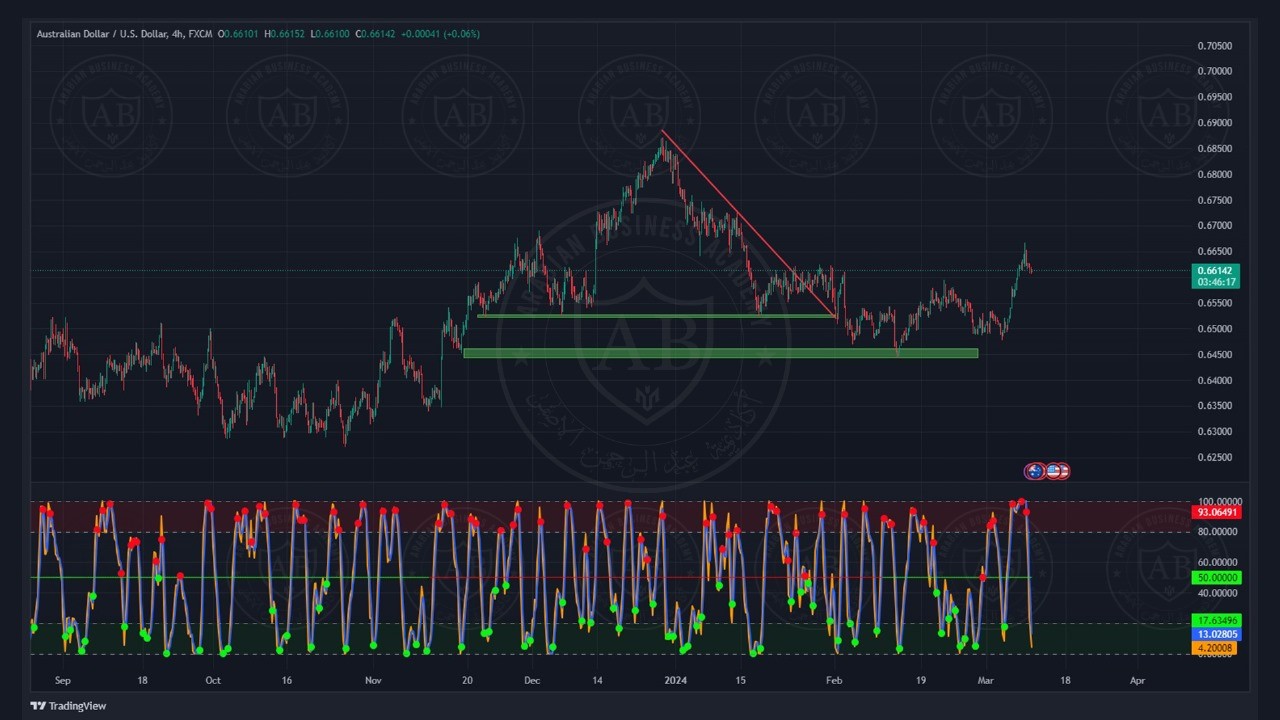
Task: Click the 0.70500 level on price axis
Action: click(1214, 46)
